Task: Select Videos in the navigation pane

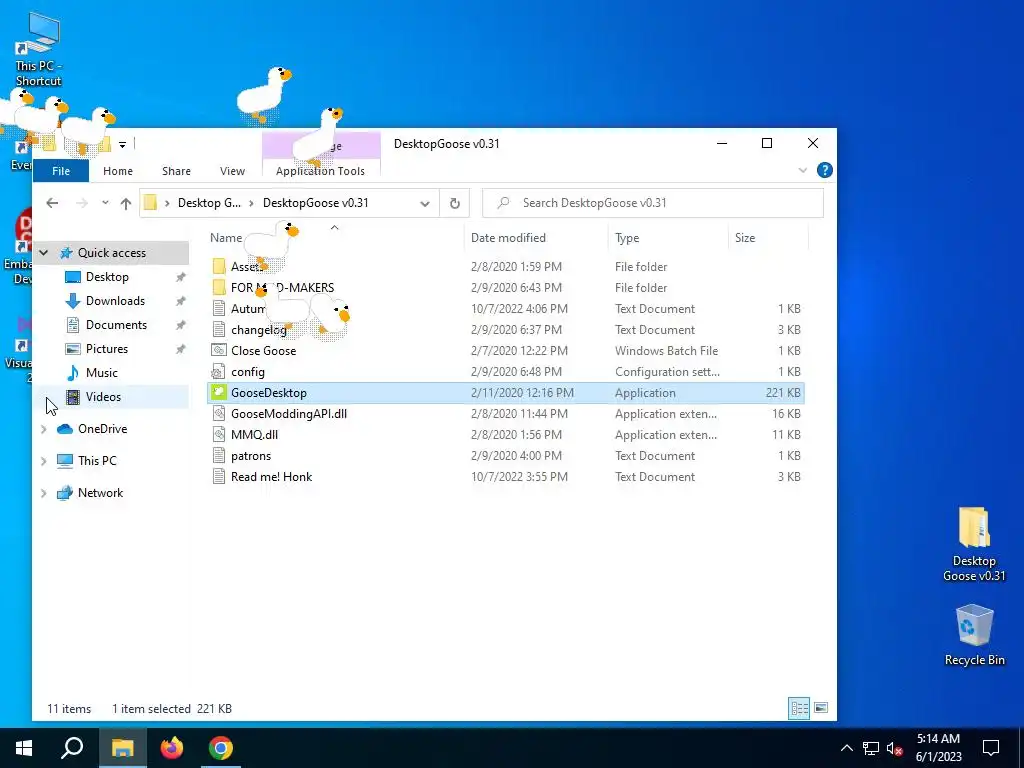Action: click(x=103, y=397)
